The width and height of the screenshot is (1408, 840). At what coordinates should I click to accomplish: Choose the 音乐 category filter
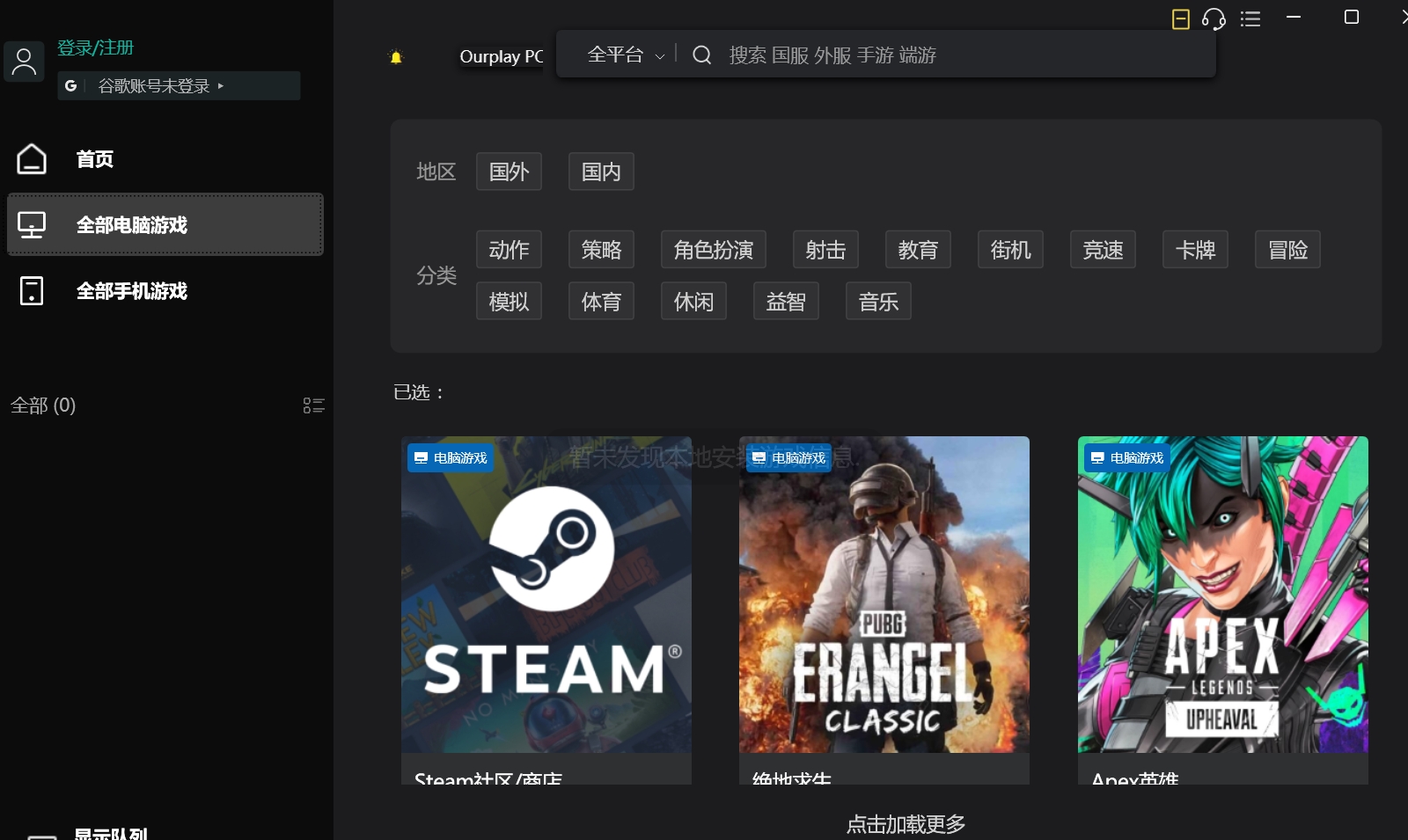pos(878,302)
